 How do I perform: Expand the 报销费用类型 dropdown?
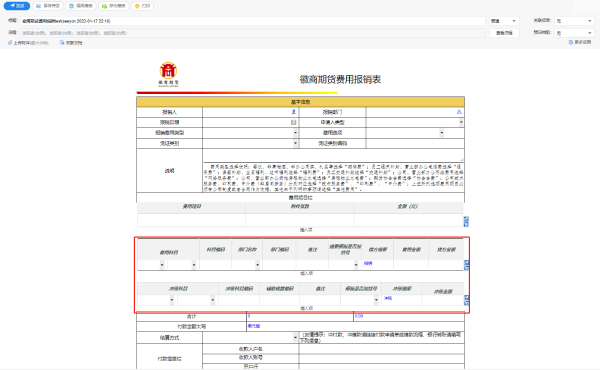(295, 133)
